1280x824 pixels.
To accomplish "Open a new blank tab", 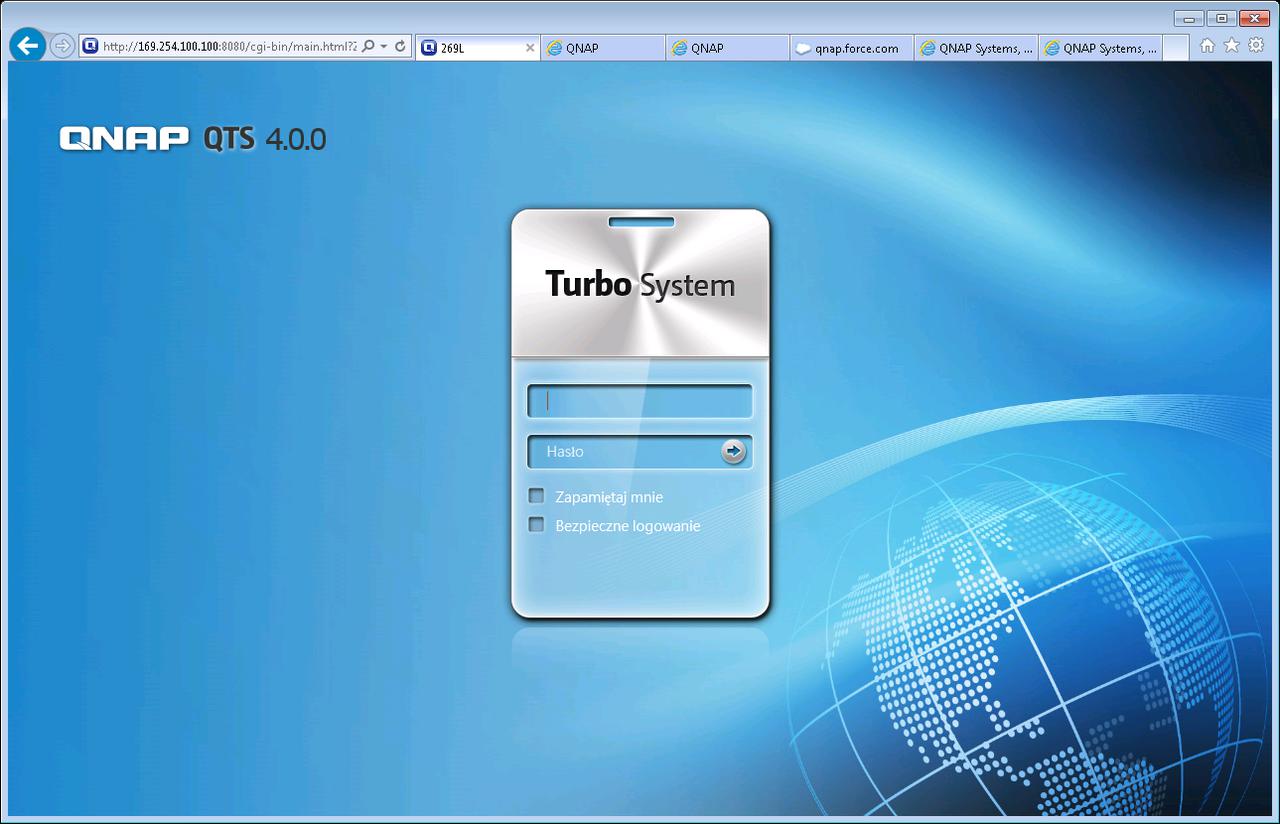I will point(1176,48).
